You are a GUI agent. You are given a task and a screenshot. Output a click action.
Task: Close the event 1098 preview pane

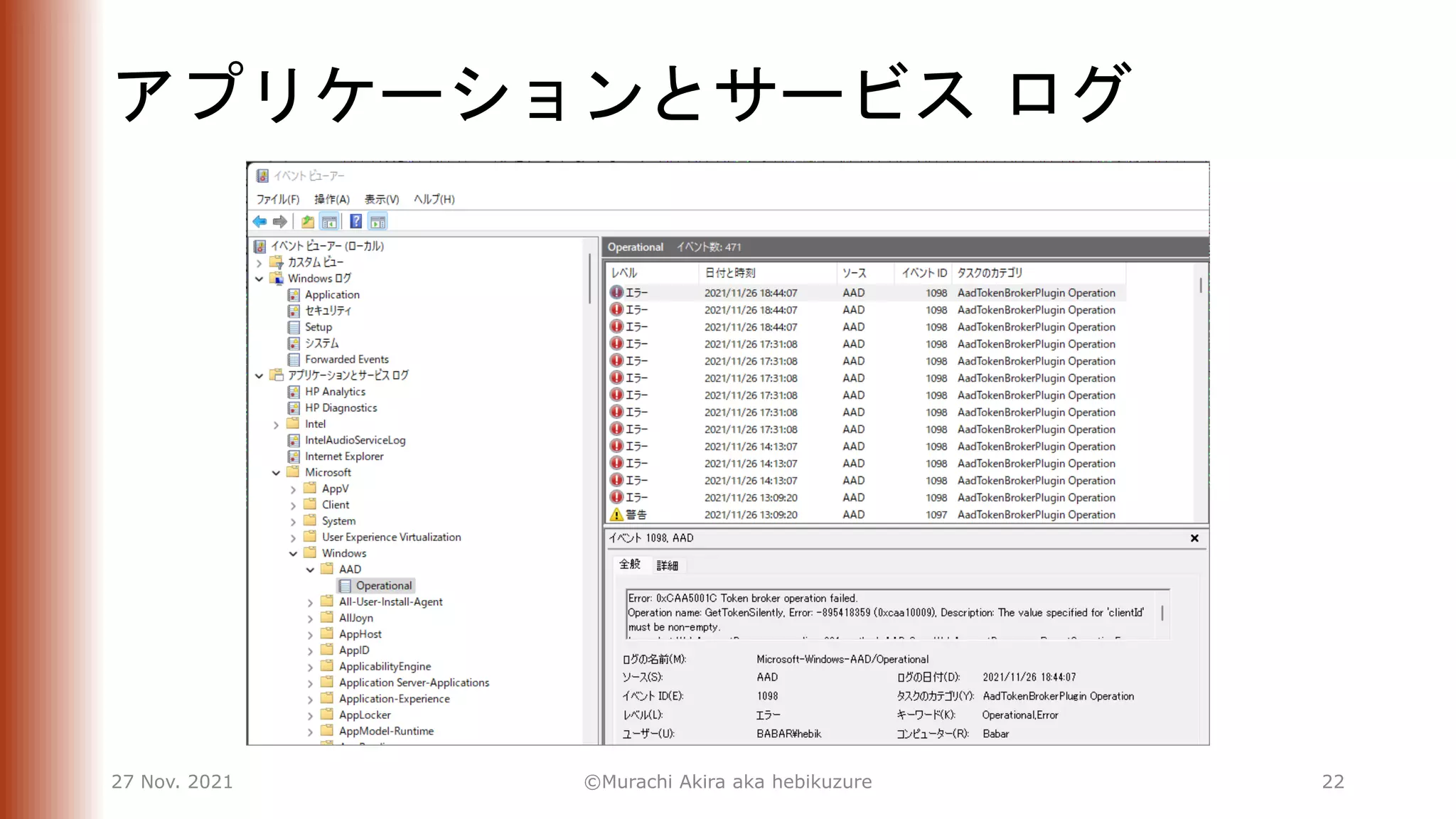click(x=1194, y=538)
